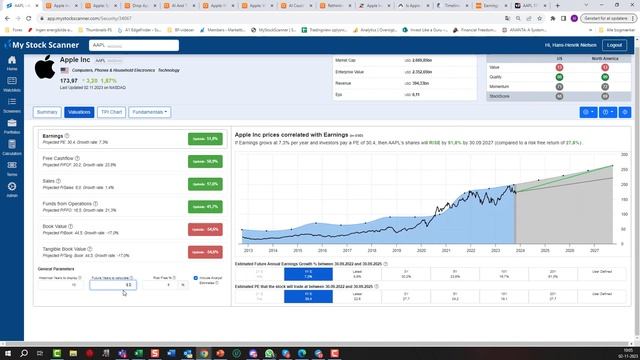The image size is (640, 360).
Task: Open the WhatsApp taskbar icon
Action: 269,353
